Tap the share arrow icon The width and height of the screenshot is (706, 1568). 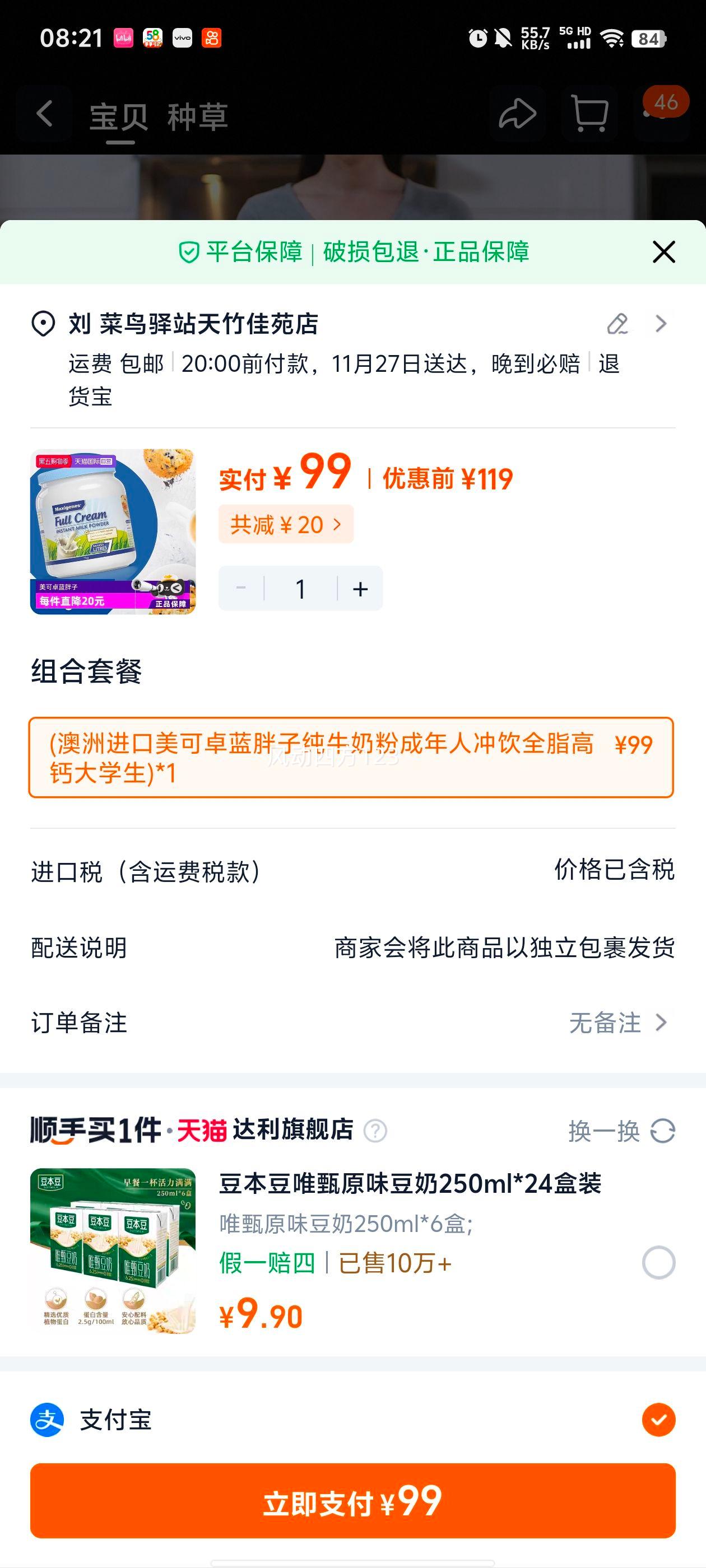click(518, 114)
